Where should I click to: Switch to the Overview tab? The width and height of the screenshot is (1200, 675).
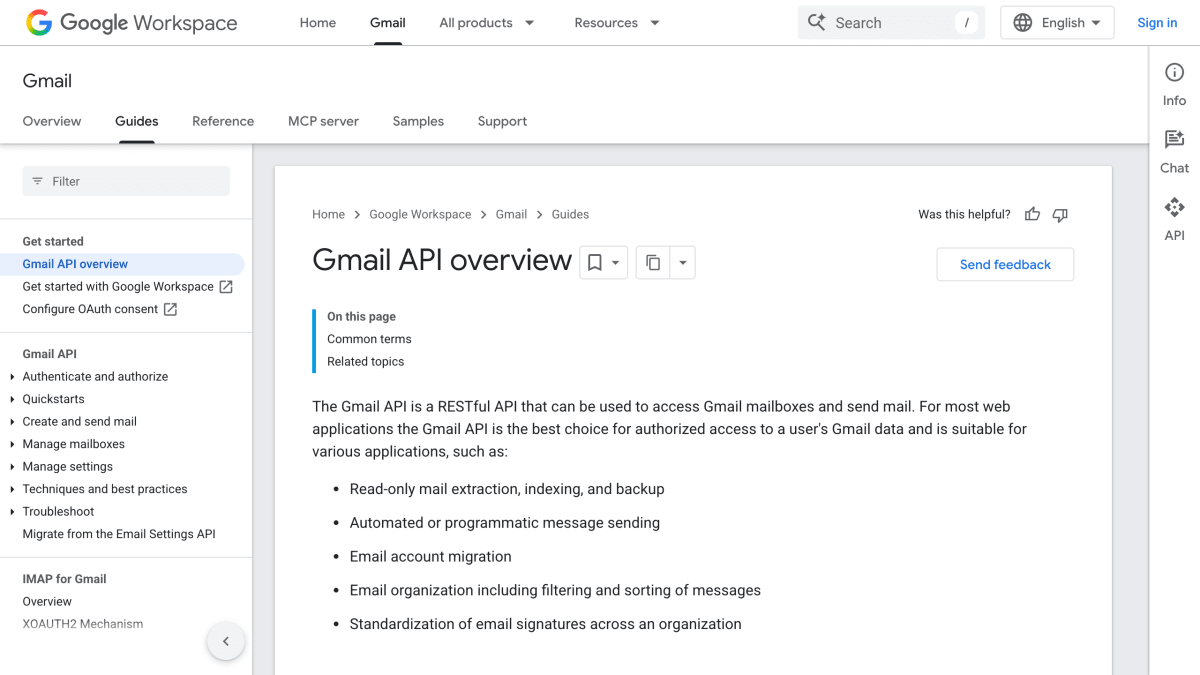point(52,121)
